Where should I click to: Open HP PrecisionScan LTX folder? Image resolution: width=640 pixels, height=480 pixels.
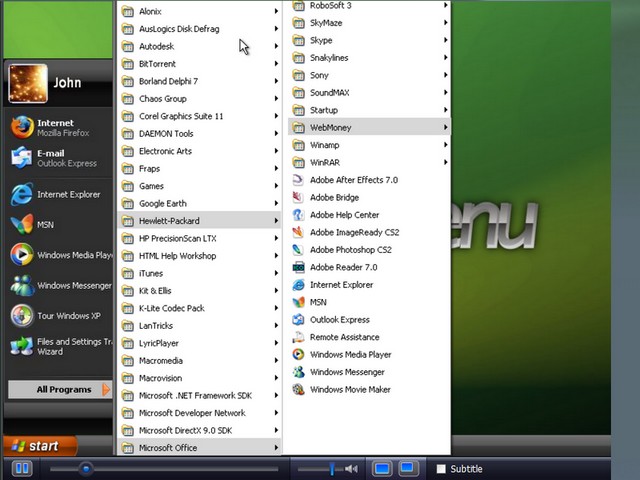coord(199,238)
